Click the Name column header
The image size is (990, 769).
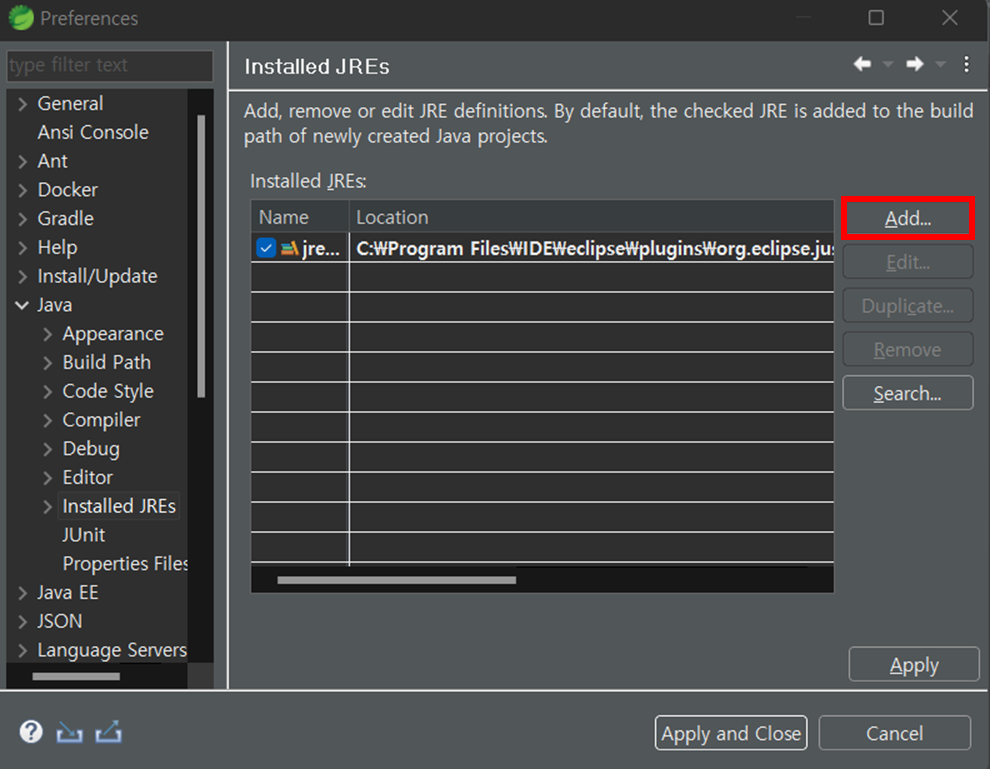point(300,217)
